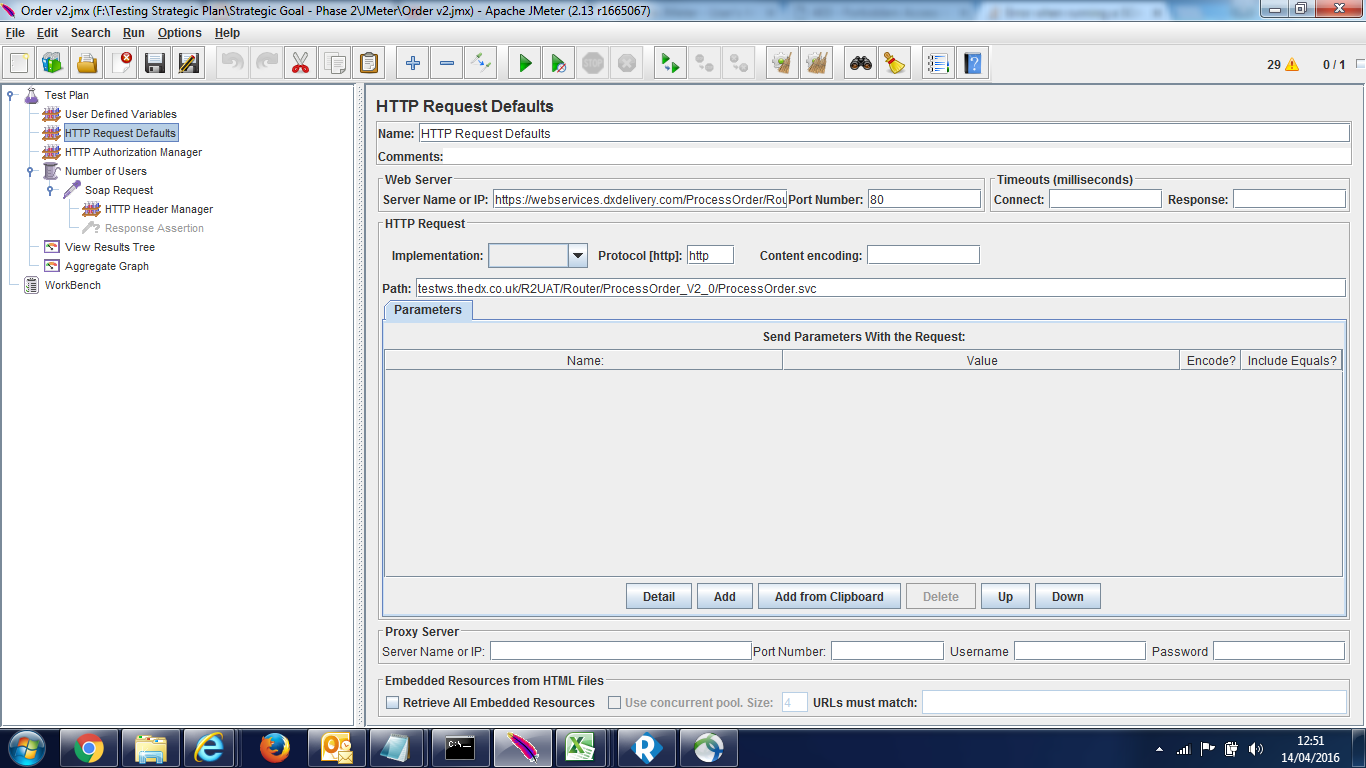Open Excel from the taskbar

pyautogui.click(x=581, y=748)
